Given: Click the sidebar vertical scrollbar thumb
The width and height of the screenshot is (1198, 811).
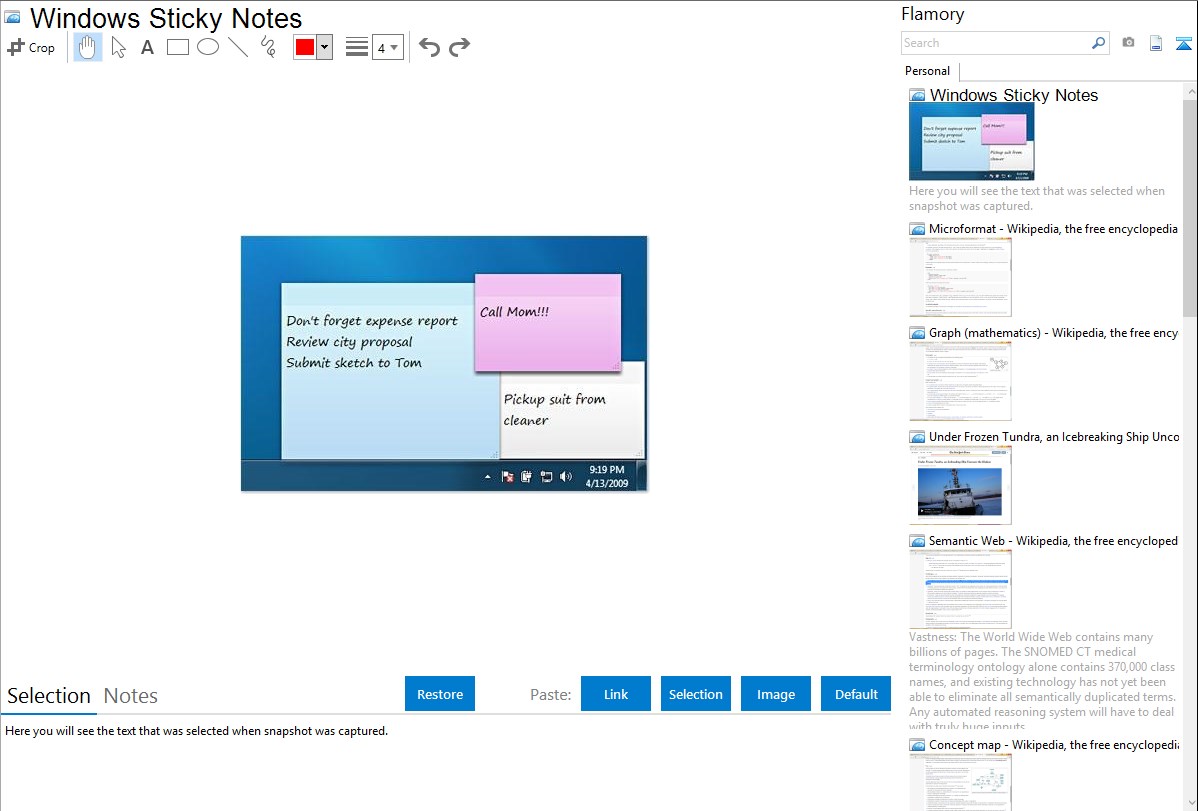Looking at the screenshot, I should [x=1190, y=208].
